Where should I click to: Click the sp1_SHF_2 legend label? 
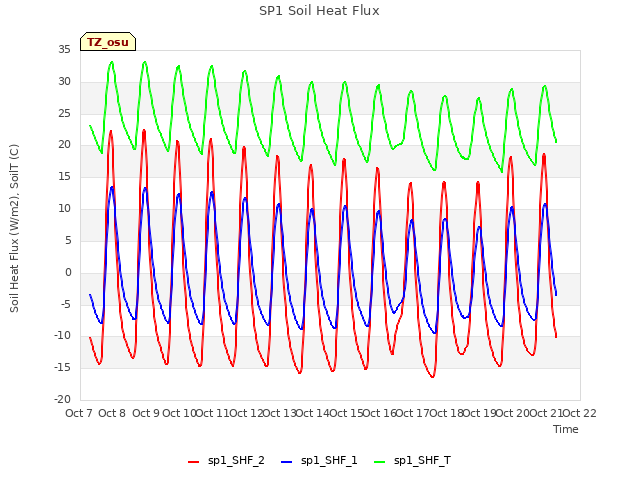tap(236, 461)
